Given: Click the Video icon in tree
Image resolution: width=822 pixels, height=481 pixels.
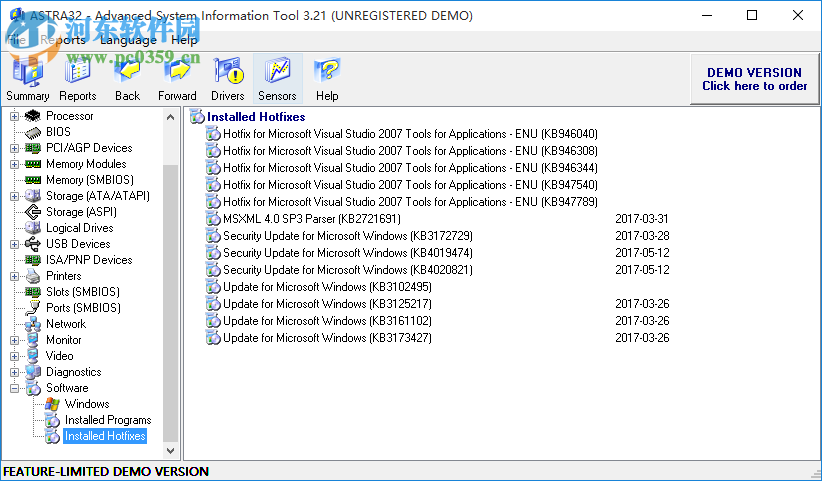Looking at the screenshot, I should pos(33,356).
